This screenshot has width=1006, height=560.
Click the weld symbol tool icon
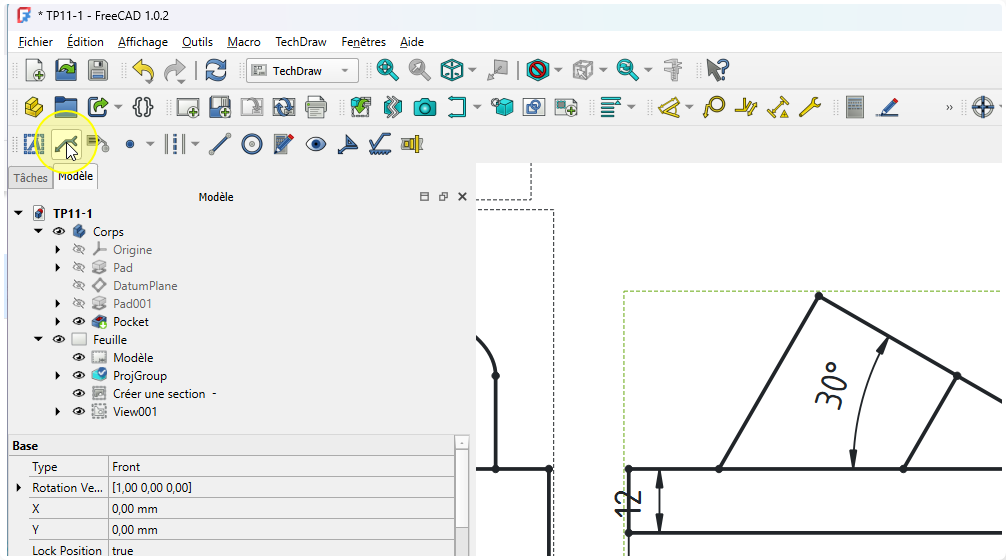347,144
